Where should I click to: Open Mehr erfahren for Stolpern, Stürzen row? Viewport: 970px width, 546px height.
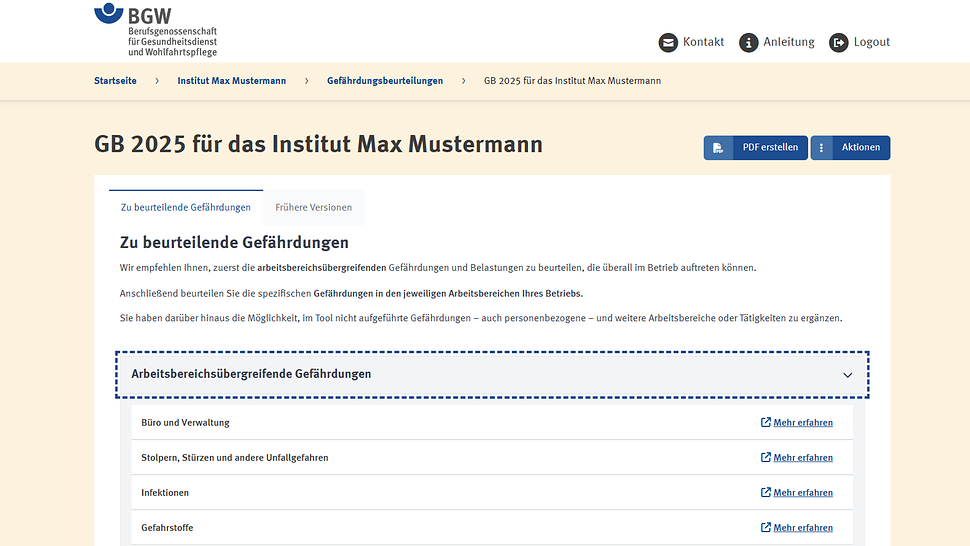(802, 458)
